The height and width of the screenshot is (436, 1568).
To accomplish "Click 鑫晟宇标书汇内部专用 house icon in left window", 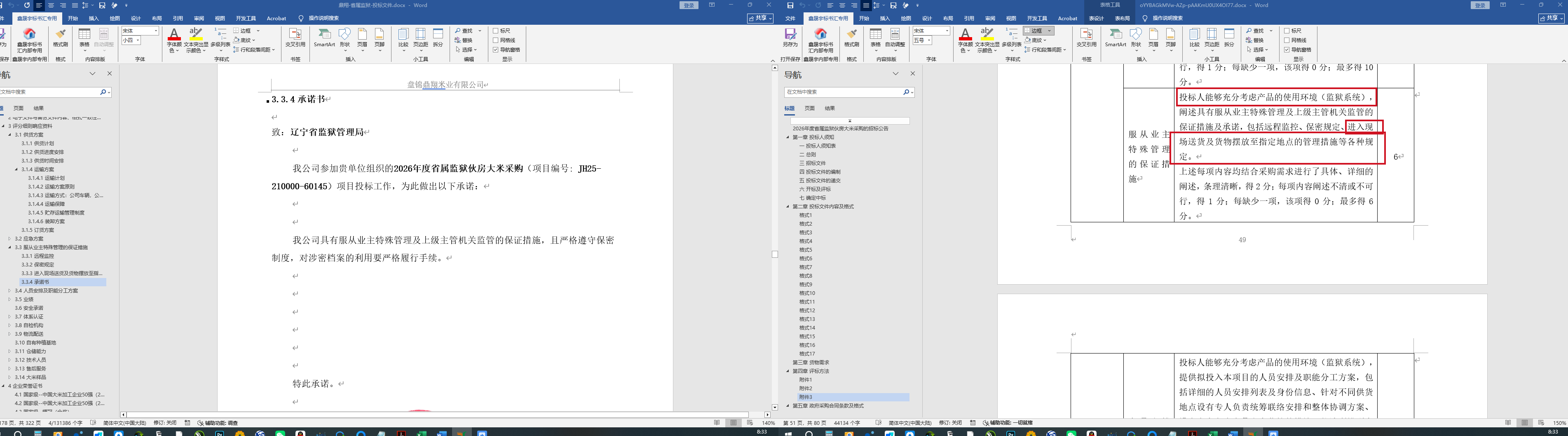I will (29, 40).
